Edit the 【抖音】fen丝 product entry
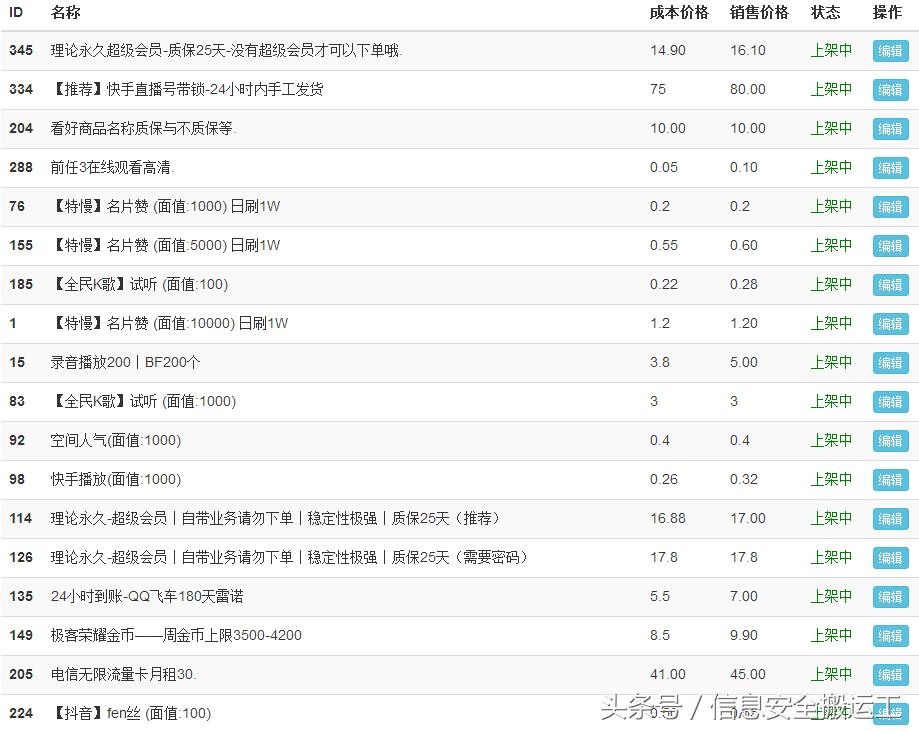Viewport: 919px width, 731px height. [889, 713]
